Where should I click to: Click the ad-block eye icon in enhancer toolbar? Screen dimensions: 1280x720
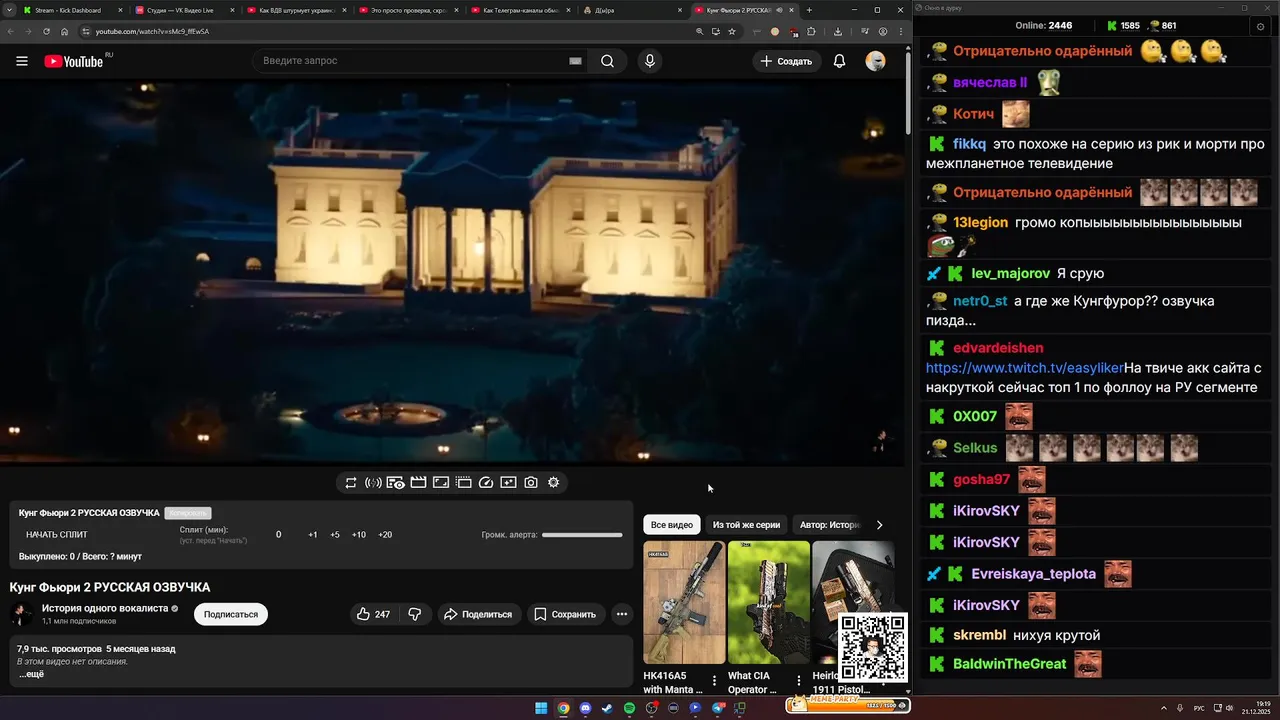point(396,482)
